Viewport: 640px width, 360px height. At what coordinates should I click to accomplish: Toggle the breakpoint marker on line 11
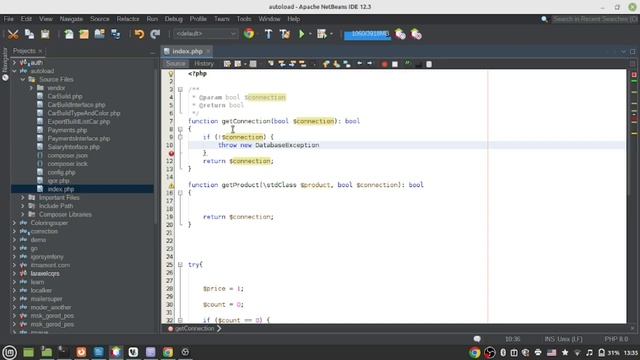pos(171,153)
